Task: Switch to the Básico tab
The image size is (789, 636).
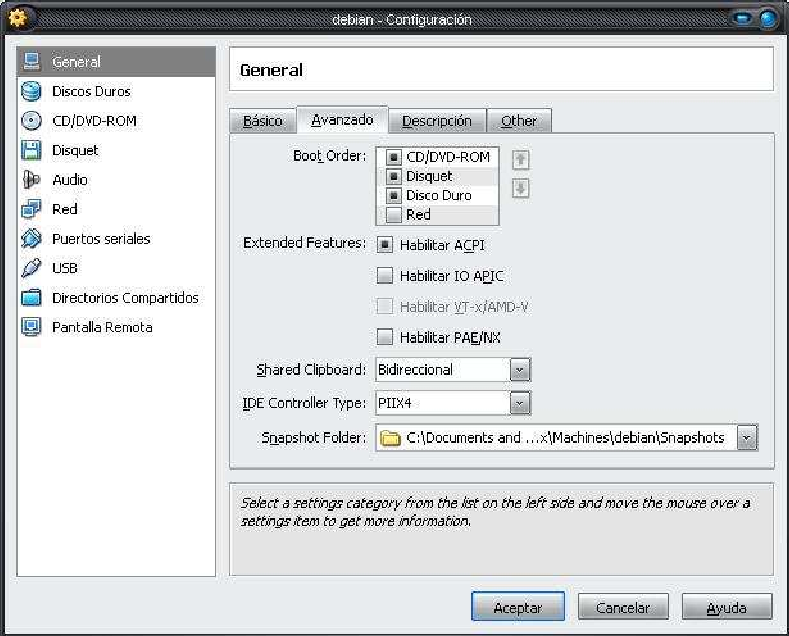Action: (x=262, y=121)
